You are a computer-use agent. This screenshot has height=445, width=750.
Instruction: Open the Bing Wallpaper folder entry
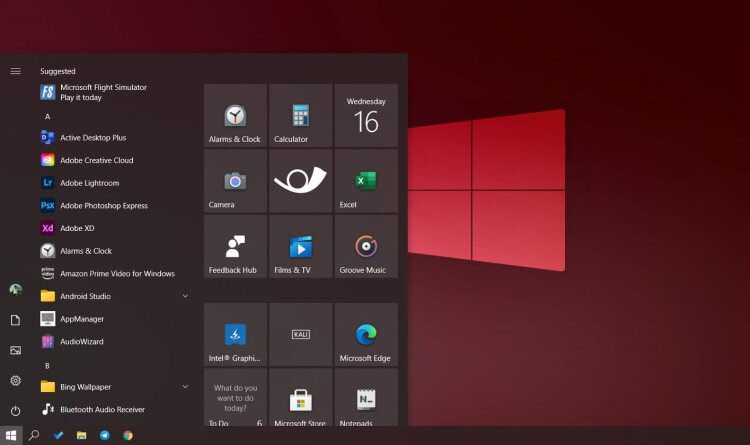point(115,387)
